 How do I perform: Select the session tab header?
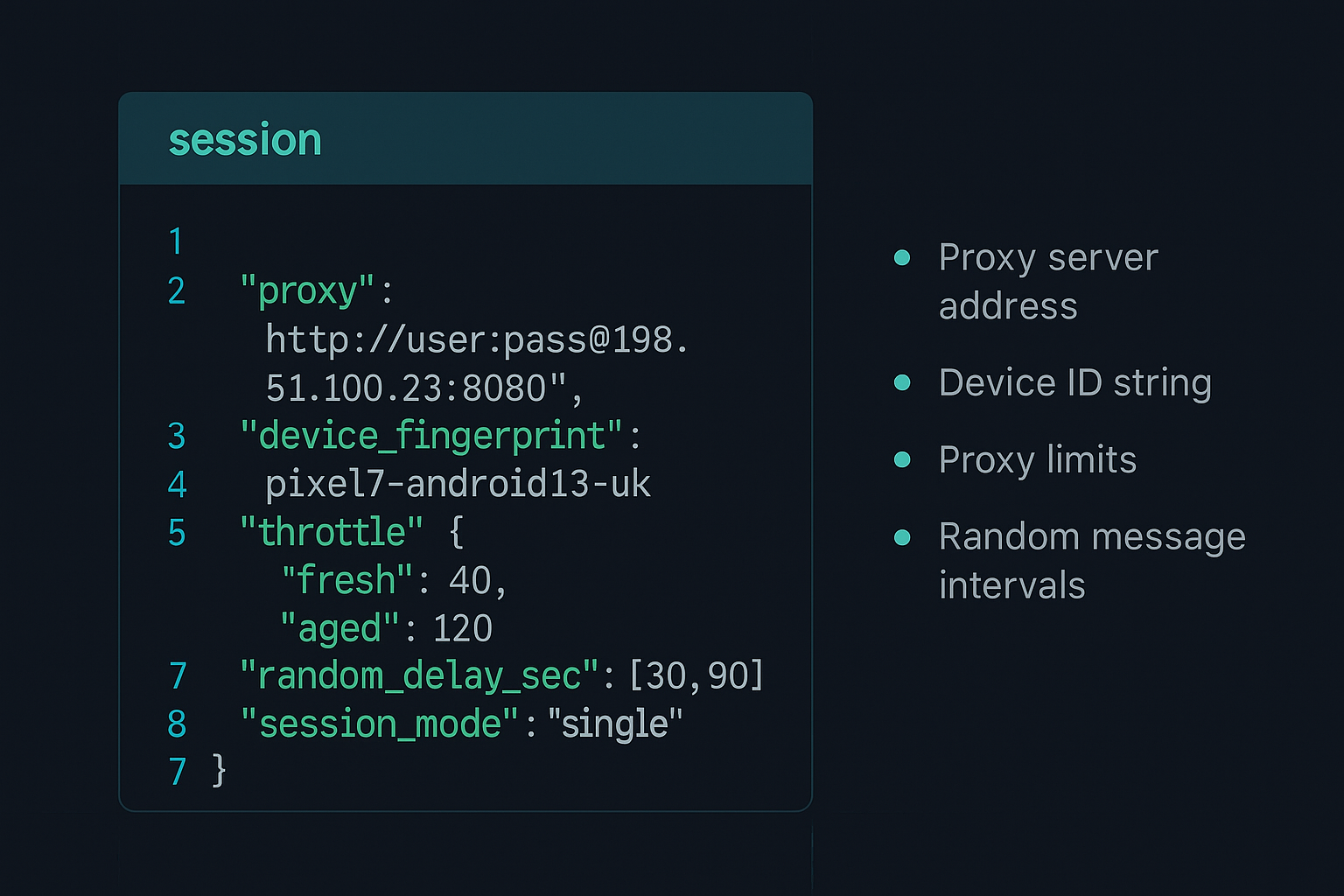coord(245,140)
